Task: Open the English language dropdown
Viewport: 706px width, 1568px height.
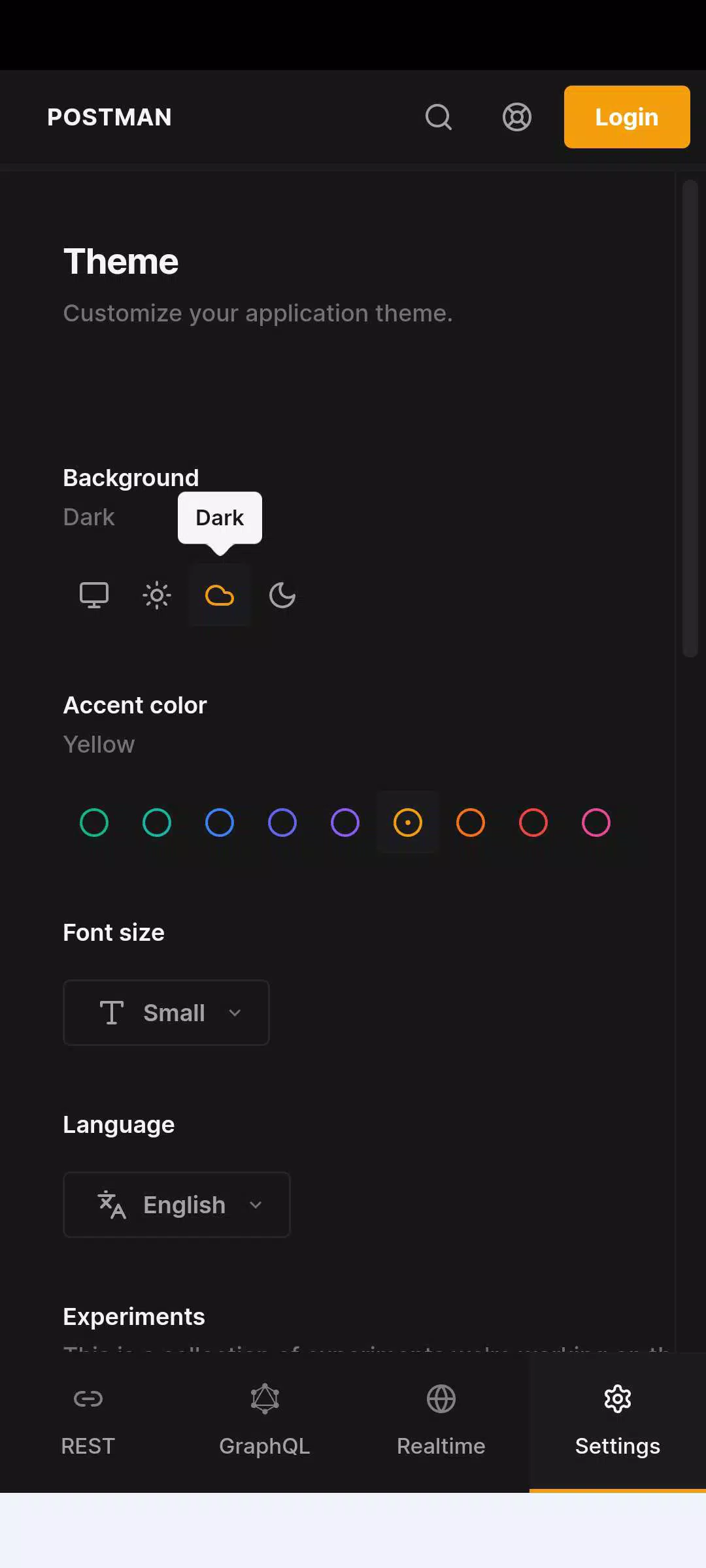Action: click(x=176, y=1205)
